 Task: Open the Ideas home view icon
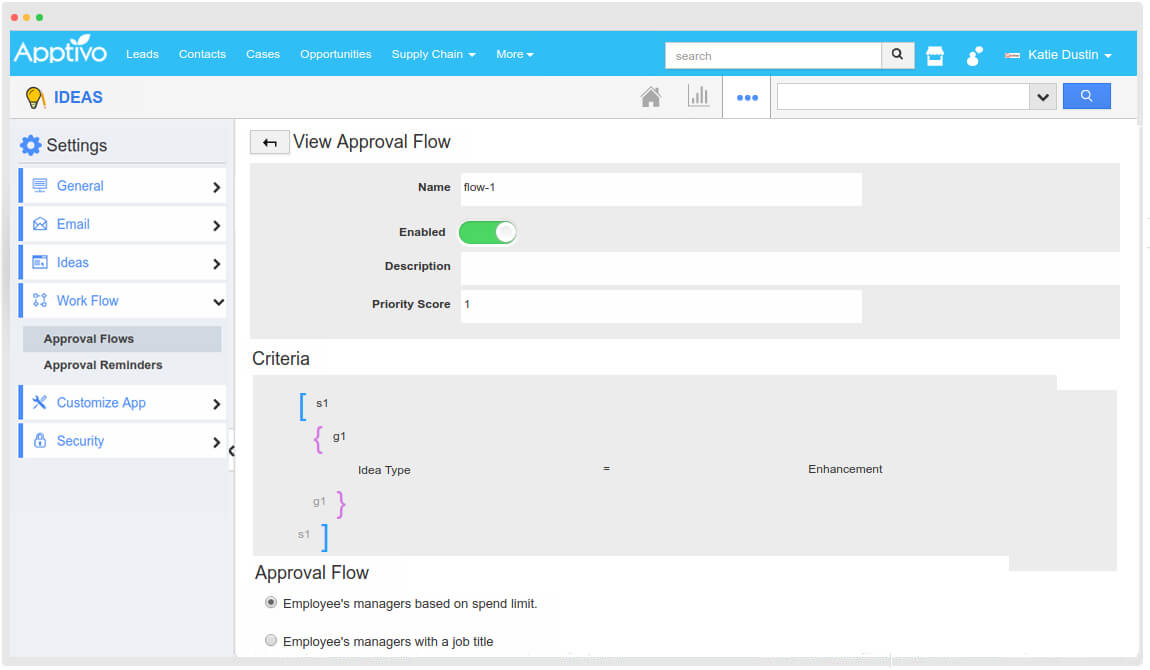[651, 95]
